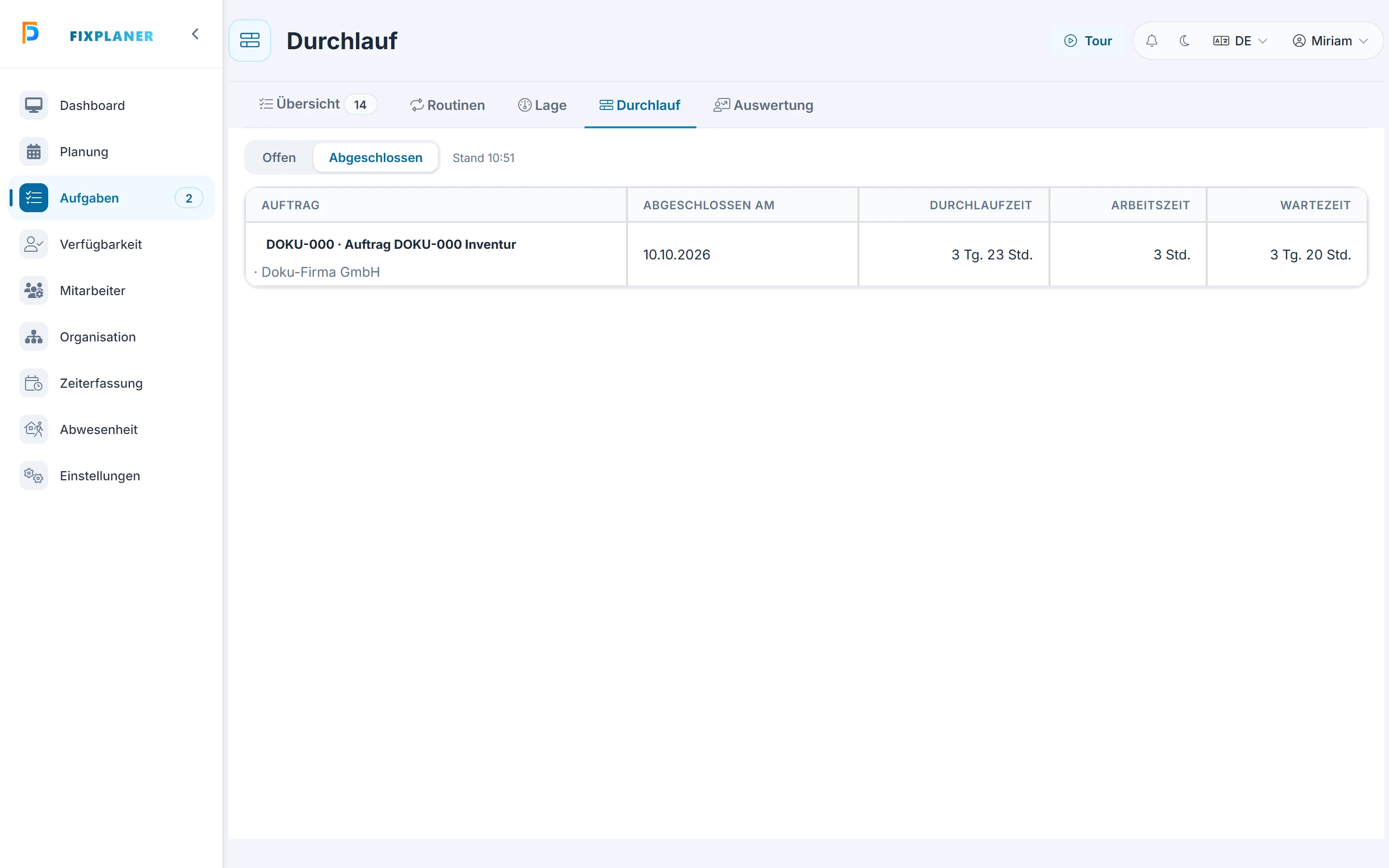Image resolution: width=1389 pixels, height=868 pixels.
Task: Open the Mitarbeiter group icon
Action: 34,290
